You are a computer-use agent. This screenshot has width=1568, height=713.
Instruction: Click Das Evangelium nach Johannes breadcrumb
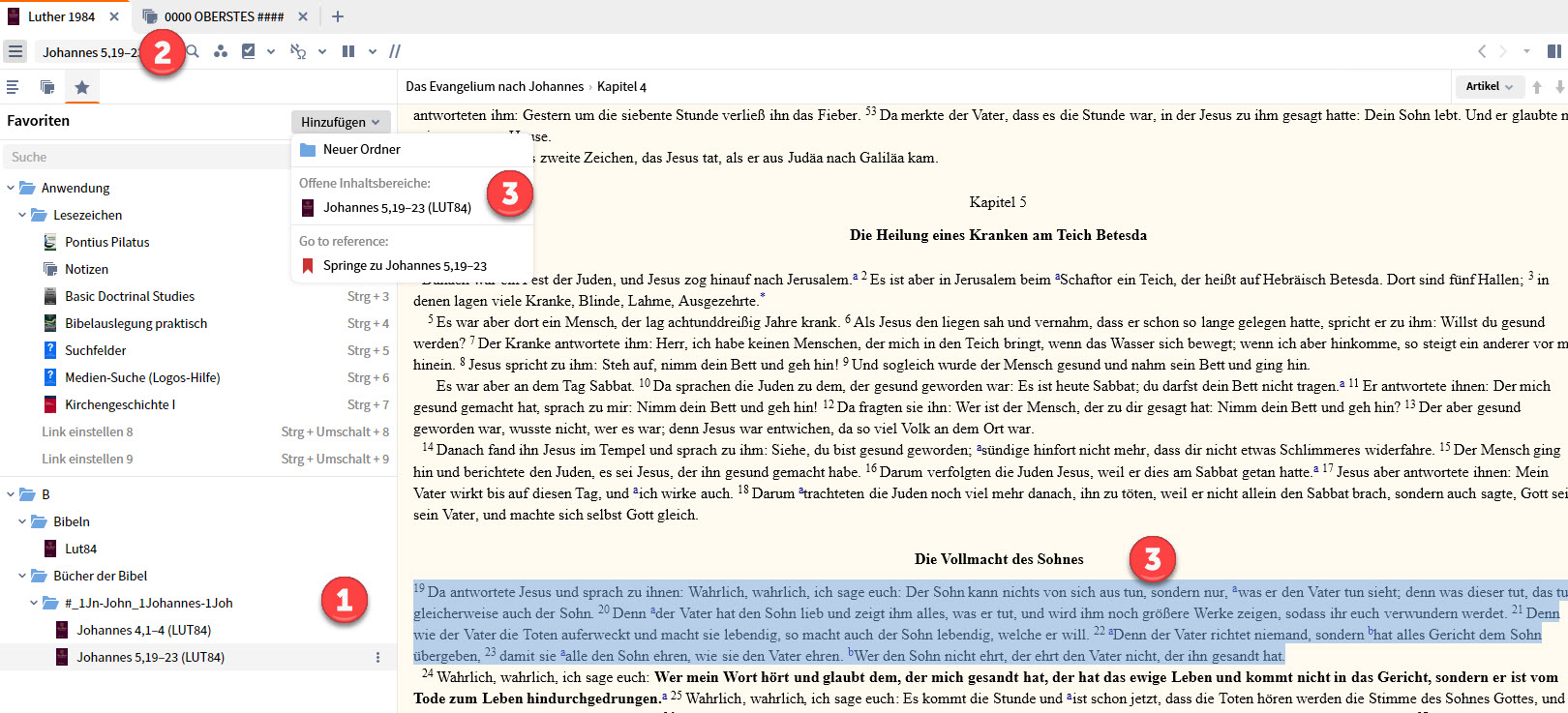(495, 86)
